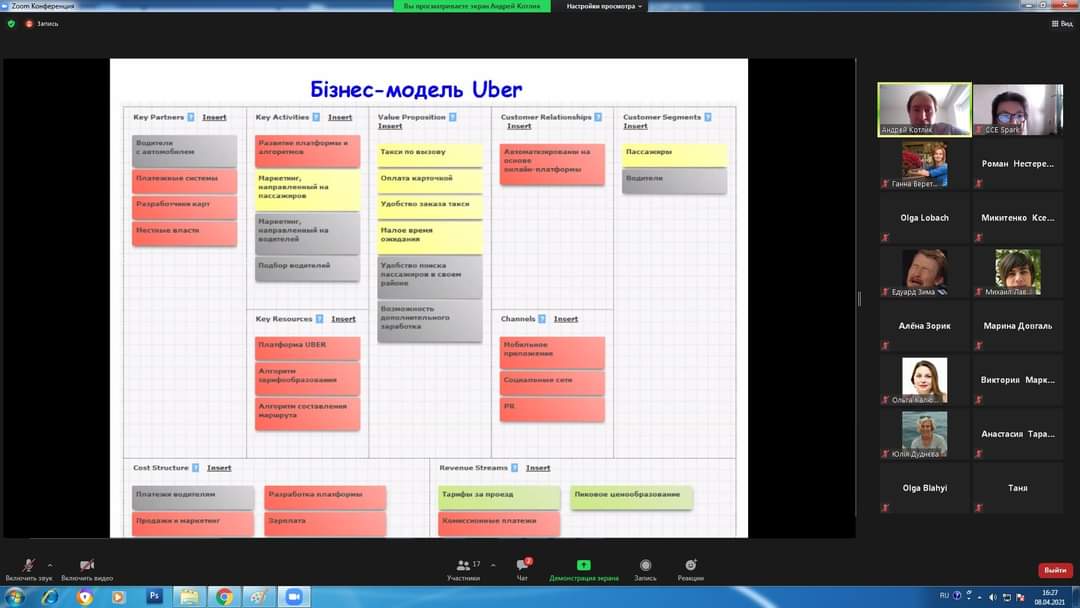Open help icon beside Cost Structure

click(196, 468)
